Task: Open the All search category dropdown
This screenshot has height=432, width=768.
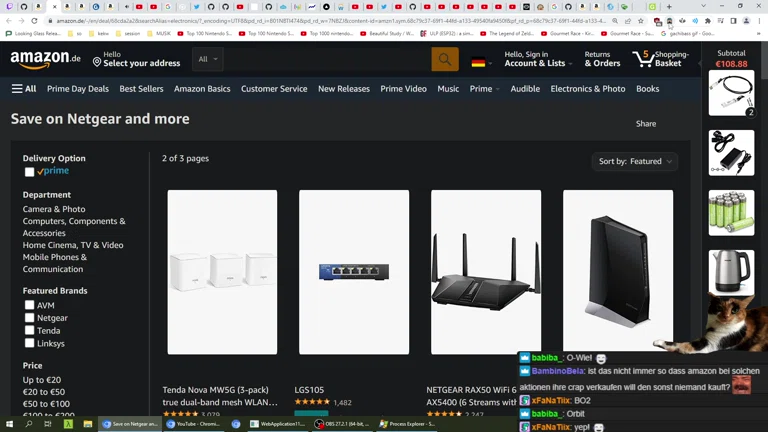Action: [208, 59]
